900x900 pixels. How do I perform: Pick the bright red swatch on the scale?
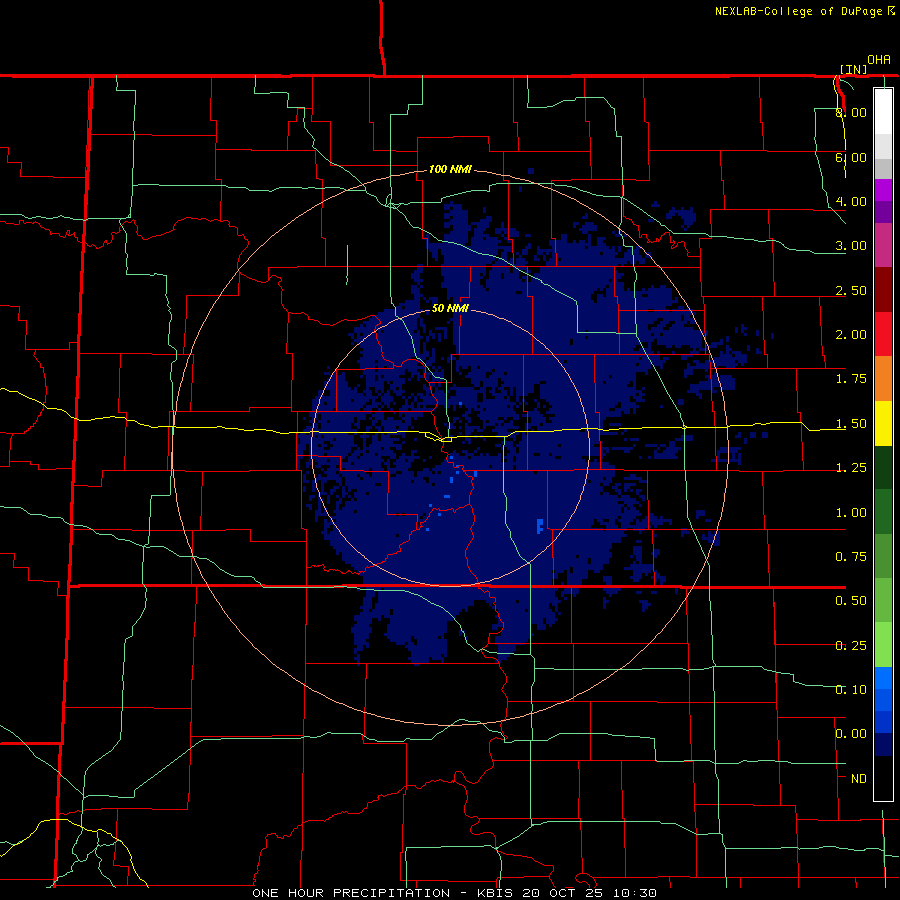point(883,334)
